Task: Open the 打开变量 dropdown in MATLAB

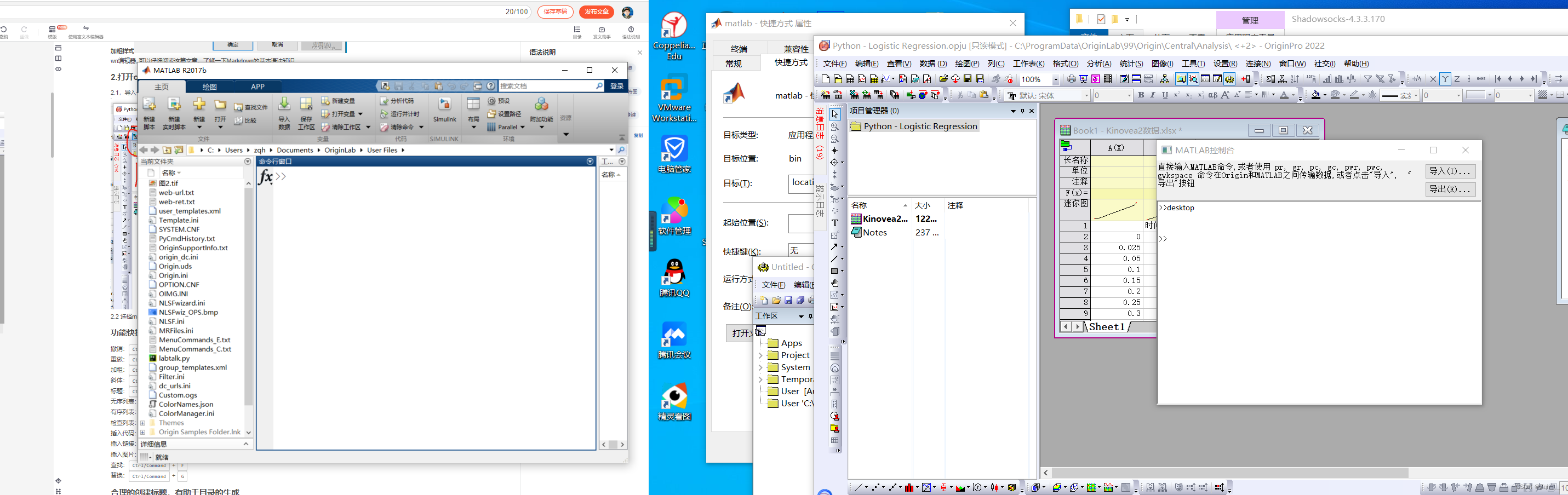Action: tap(360, 114)
